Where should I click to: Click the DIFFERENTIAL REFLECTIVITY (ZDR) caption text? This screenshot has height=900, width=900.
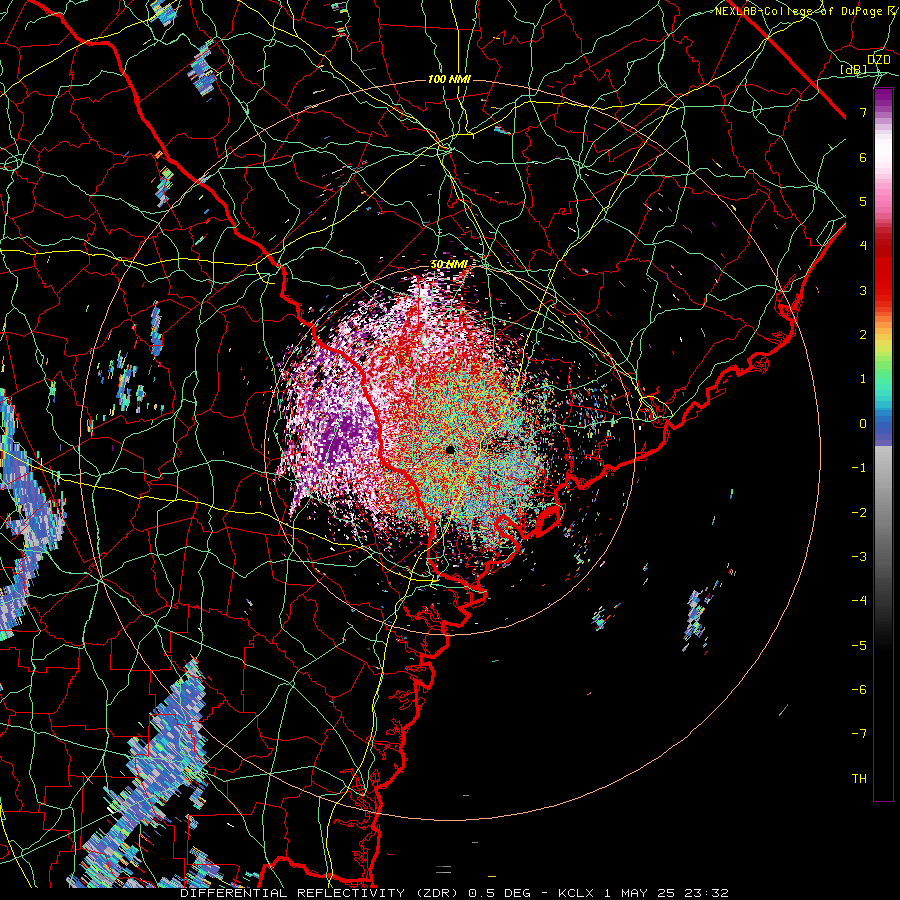(x=321, y=893)
